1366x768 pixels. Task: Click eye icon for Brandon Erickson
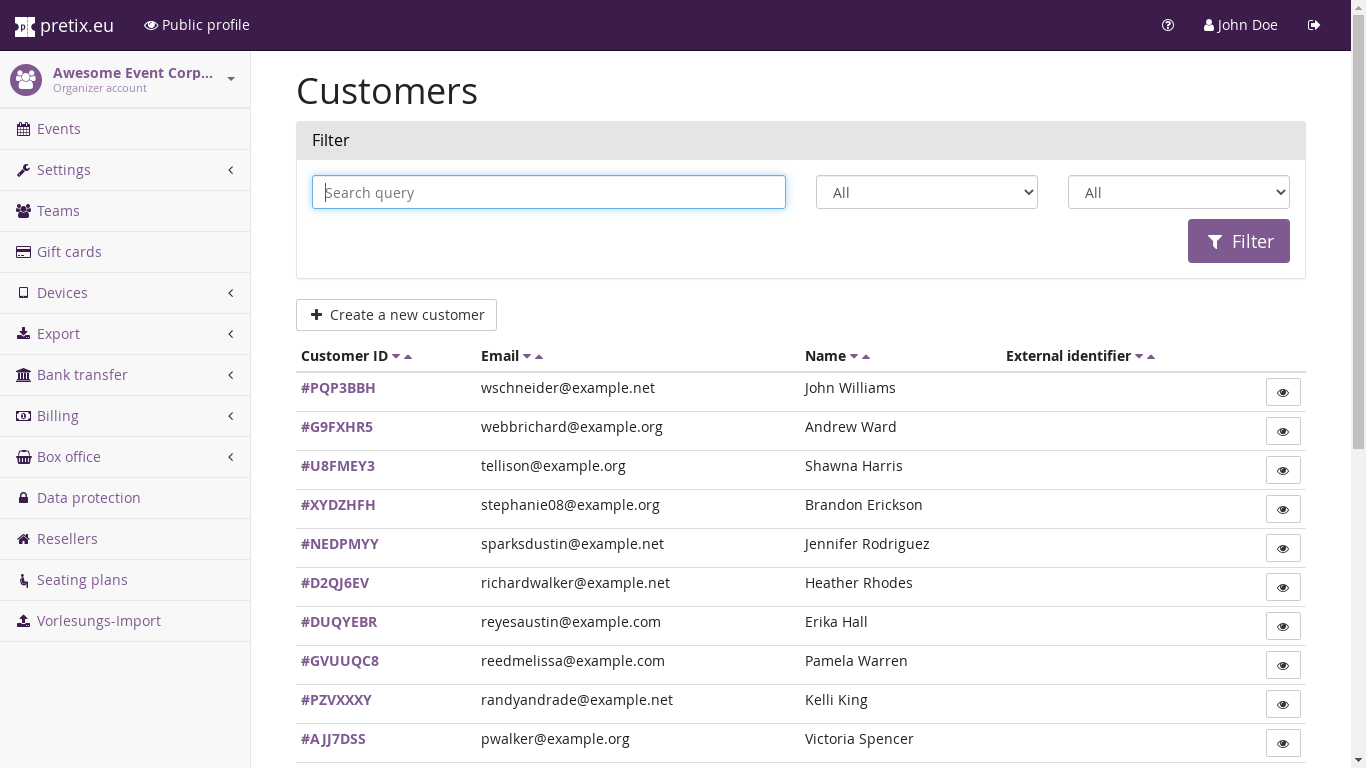point(1283,510)
